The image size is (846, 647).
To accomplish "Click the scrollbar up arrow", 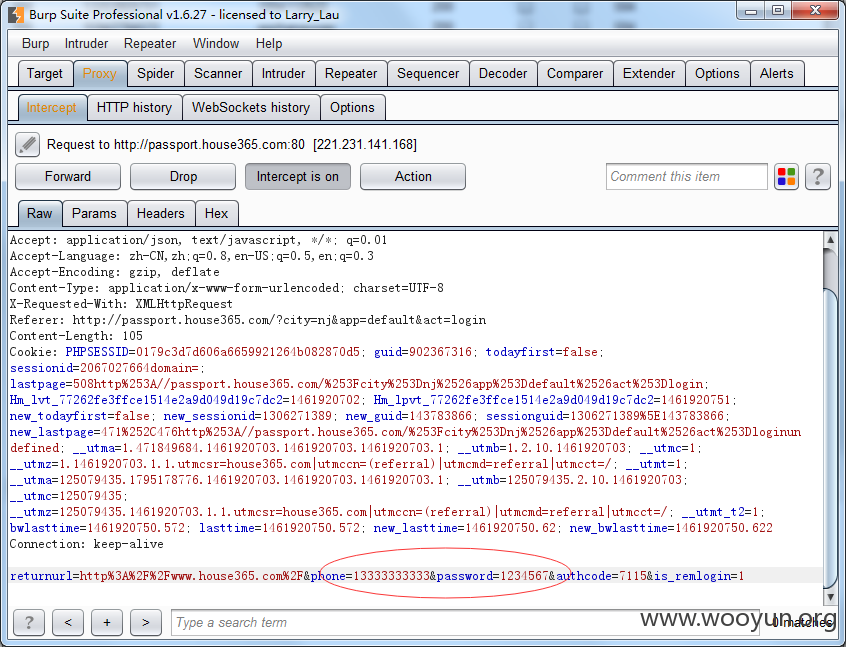I will (x=830, y=240).
